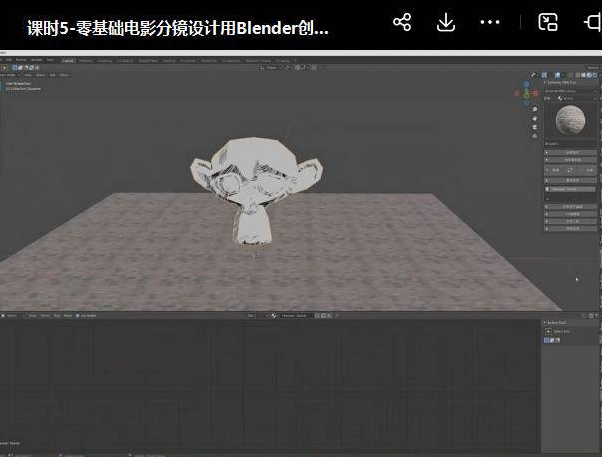Click the download icon in the top bar
The height and width of the screenshot is (457, 602).
pyautogui.click(x=446, y=22)
